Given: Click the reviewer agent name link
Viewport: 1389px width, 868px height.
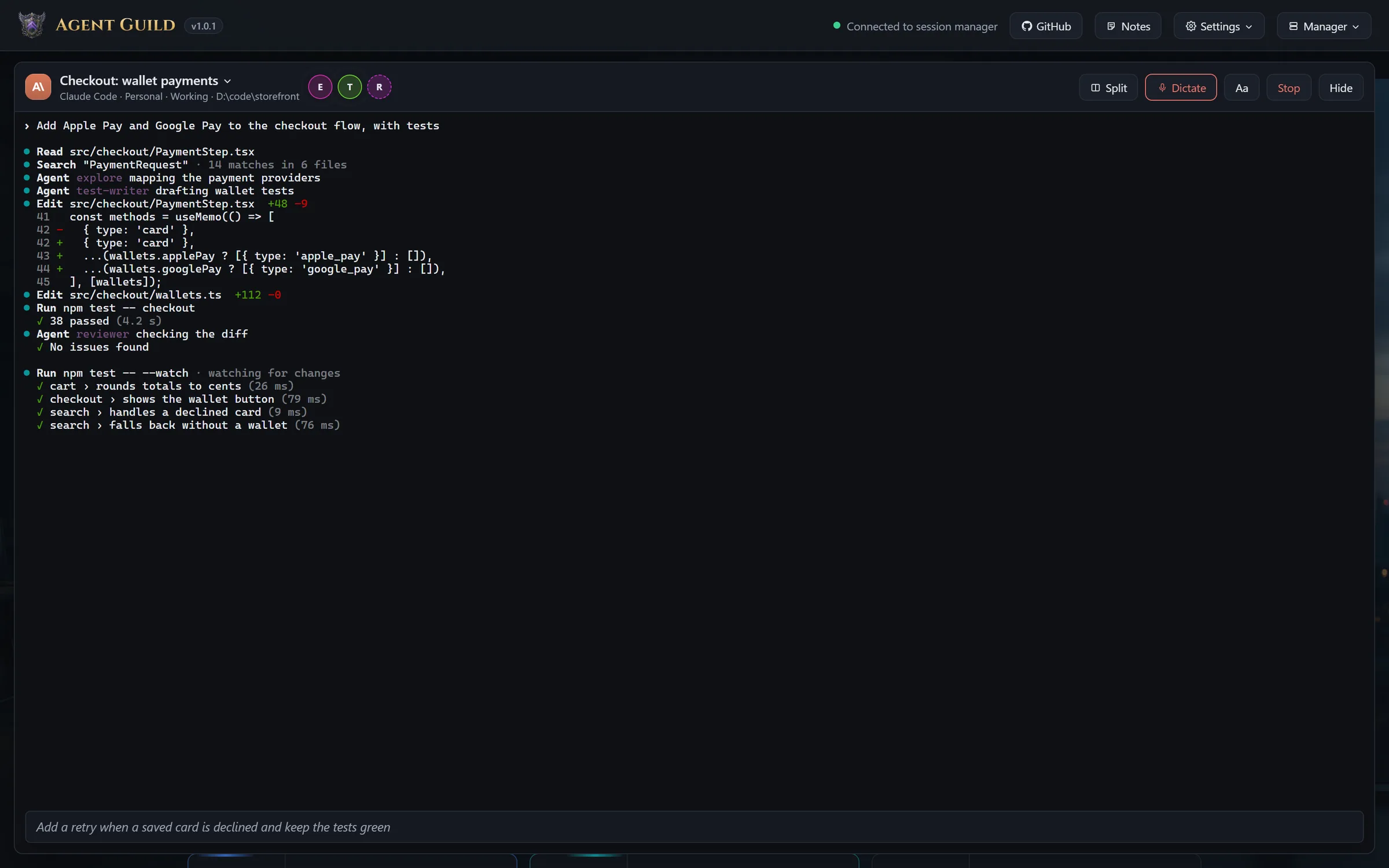Looking at the screenshot, I should [102, 334].
